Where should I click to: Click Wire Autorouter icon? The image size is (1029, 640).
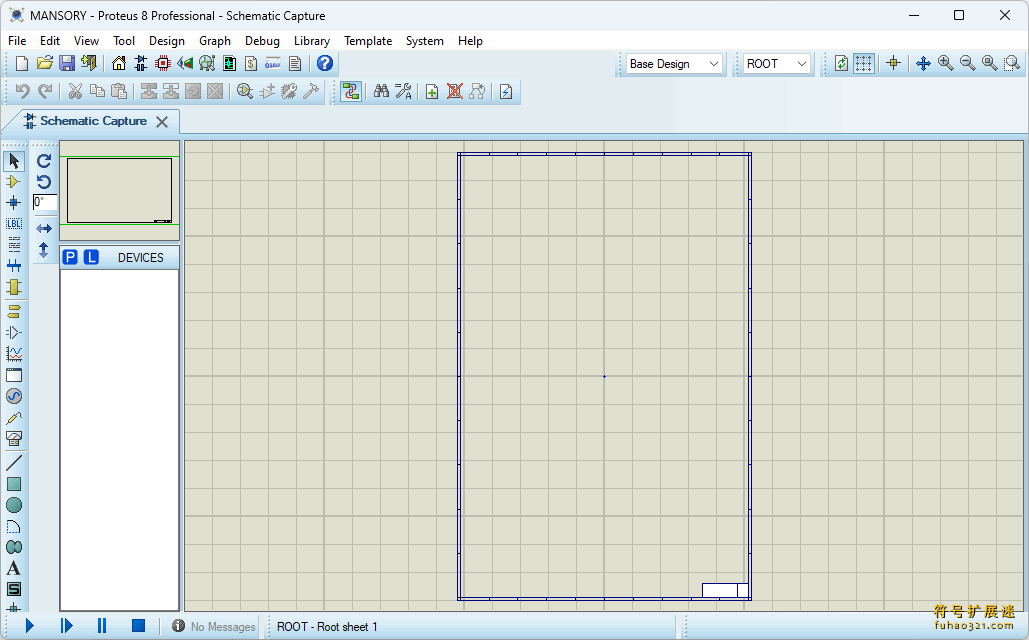point(351,91)
